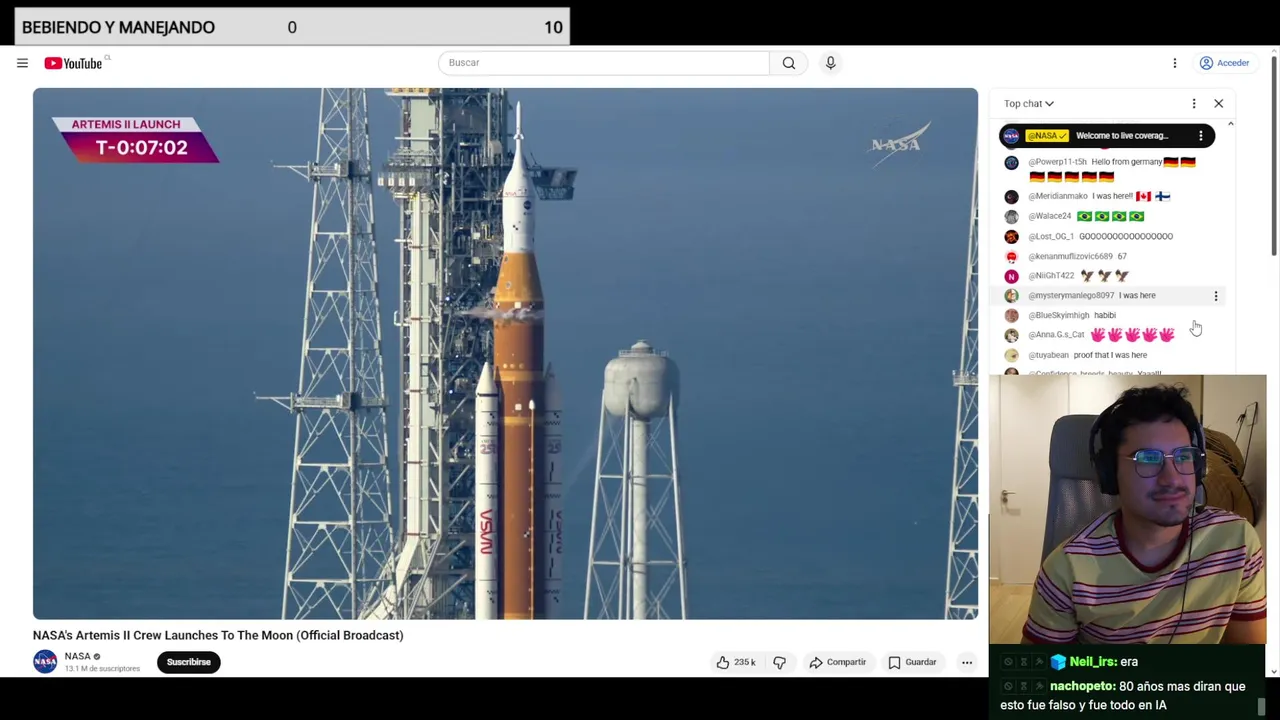Click @tuyabean 'proof that I was here' message
This screenshot has height=720, width=1280.
(1110, 355)
